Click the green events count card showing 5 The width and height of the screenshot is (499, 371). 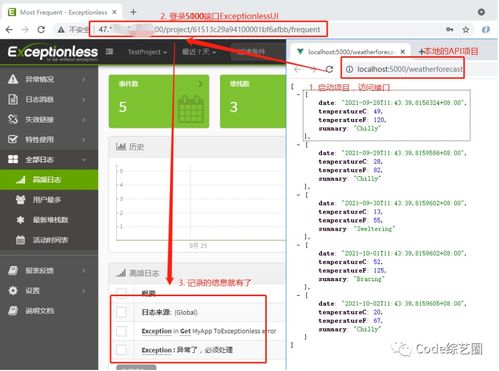click(x=159, y=101)
